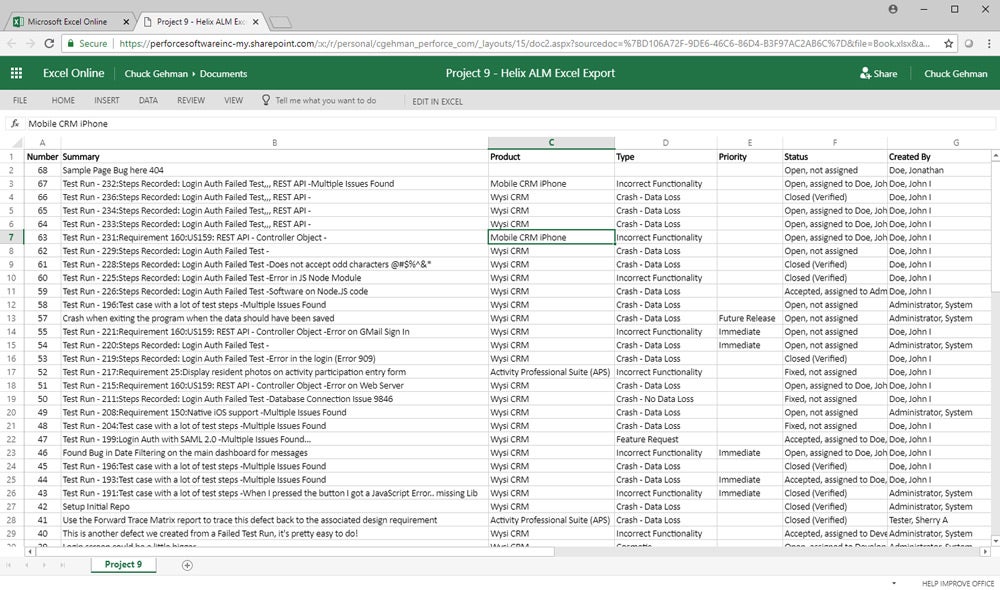Add a worksheet with the plus icon

186,565
